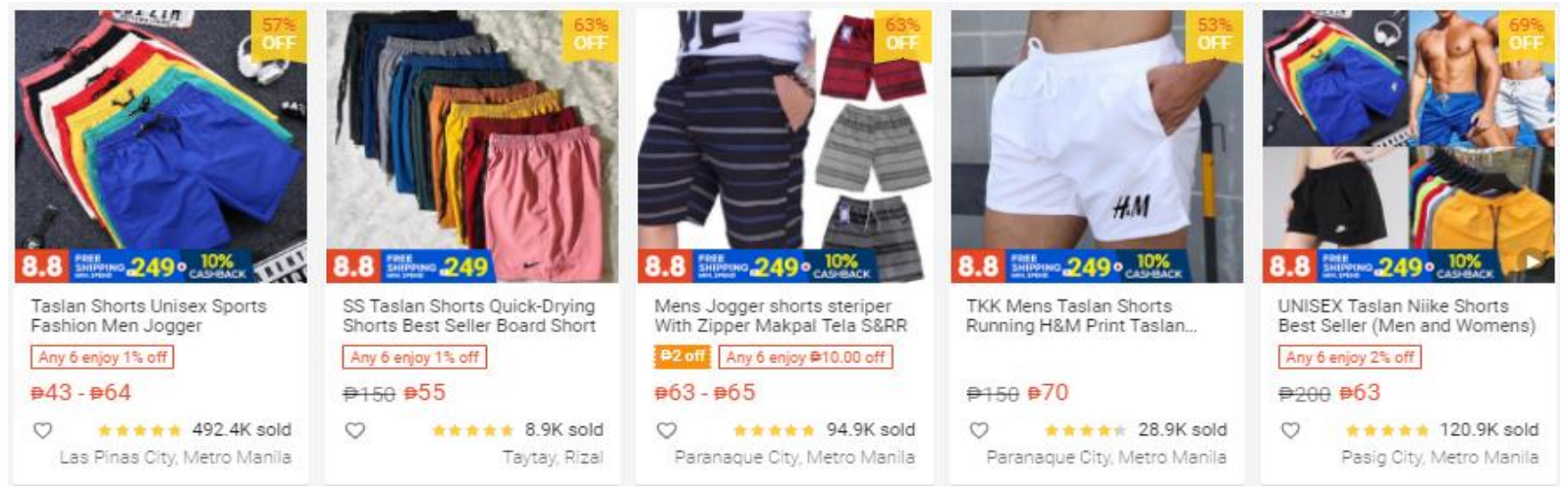Open the pink Nike shorts product image
1568x496 pixels.
[472, 146]
